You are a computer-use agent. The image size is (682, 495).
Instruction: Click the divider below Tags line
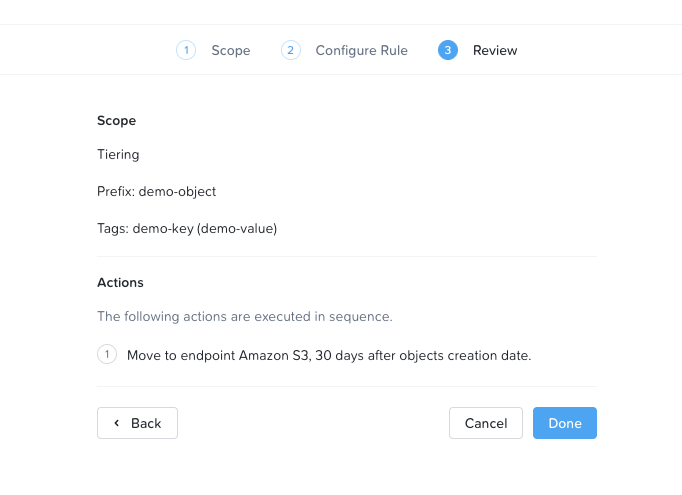(x=346, y=256)
